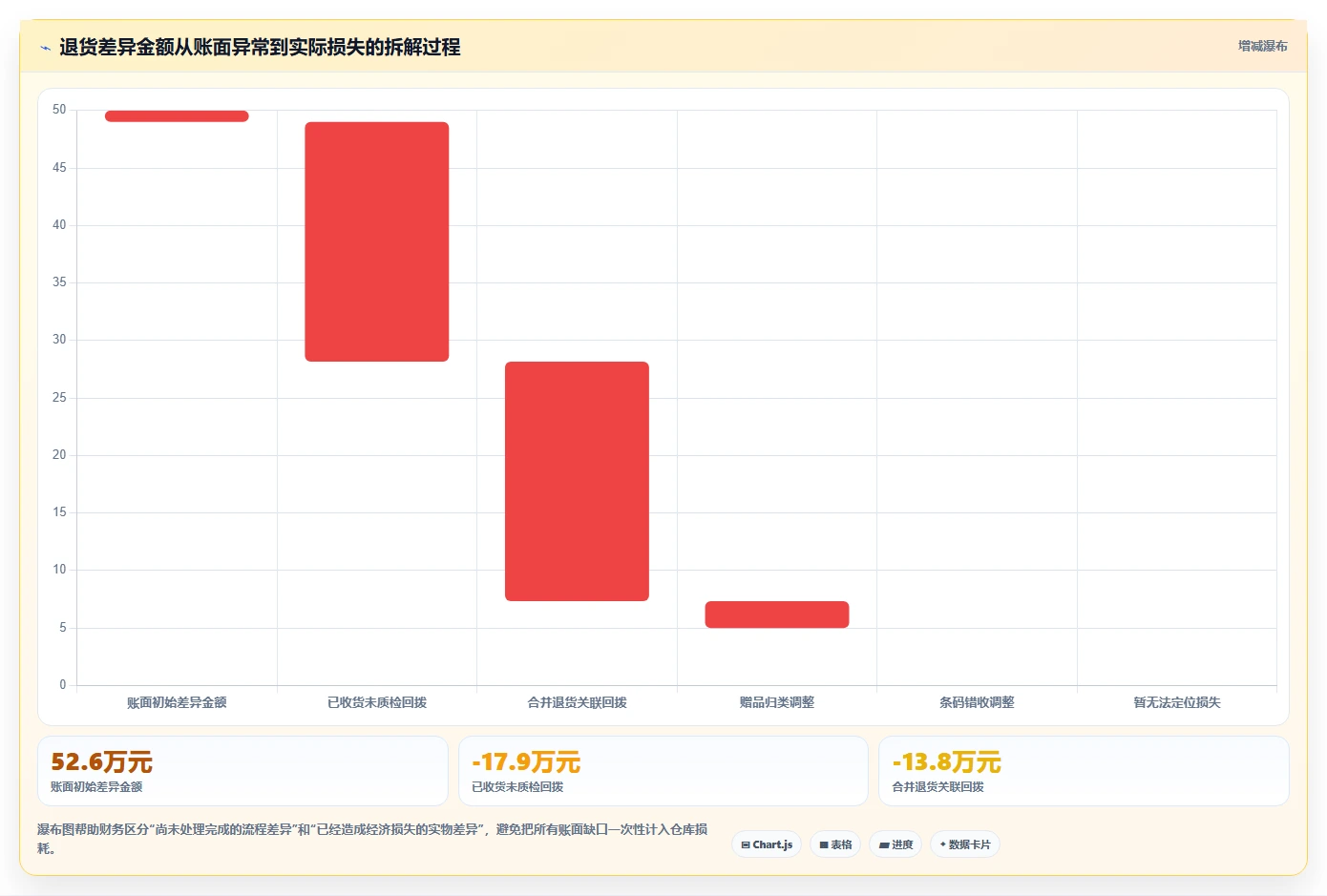Select the 进度 tag chip
1327x896 pixels.
(895, 844)
